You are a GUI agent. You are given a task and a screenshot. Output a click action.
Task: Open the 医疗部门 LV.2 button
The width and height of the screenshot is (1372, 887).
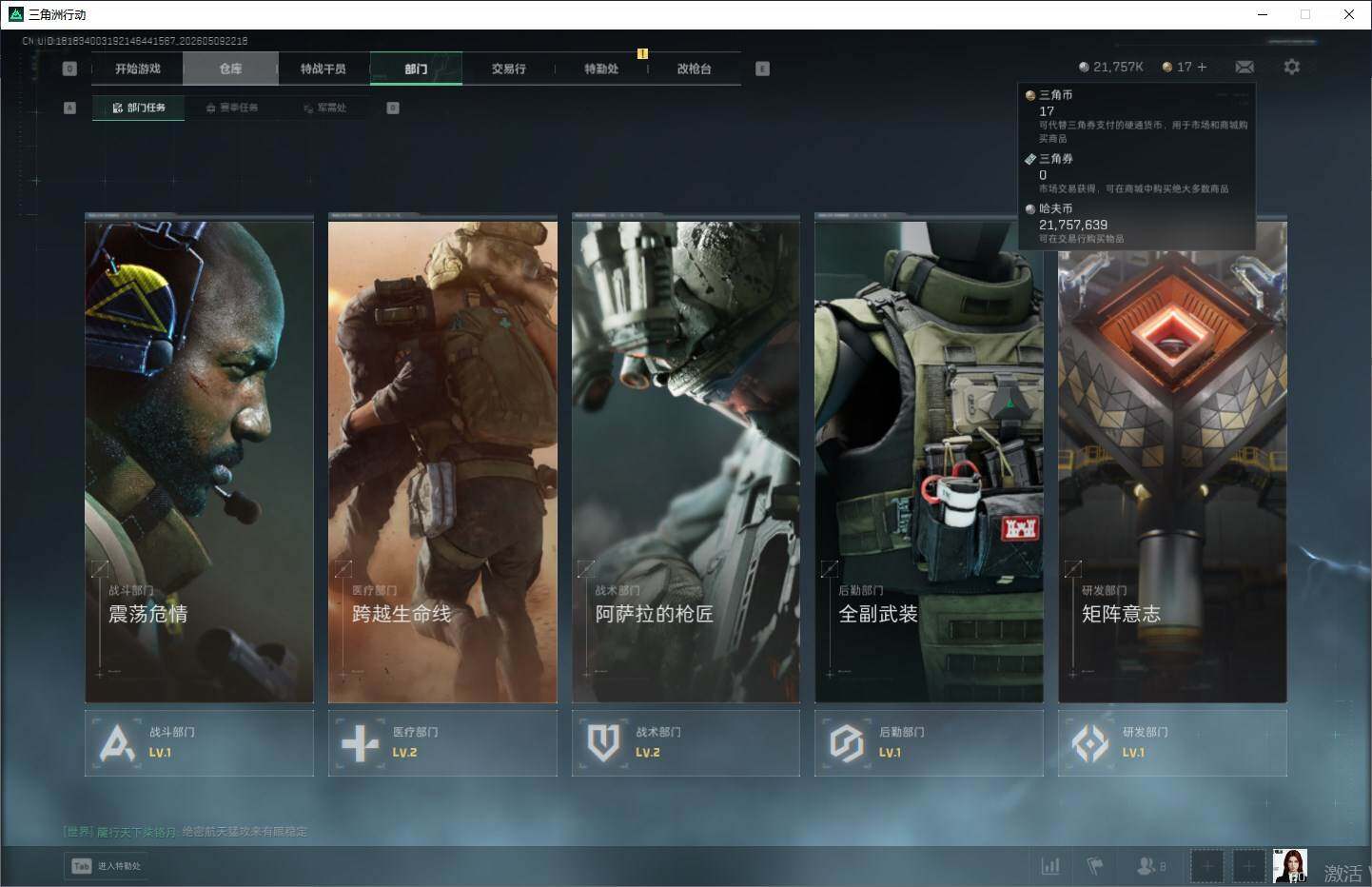(x=442, y=743)
